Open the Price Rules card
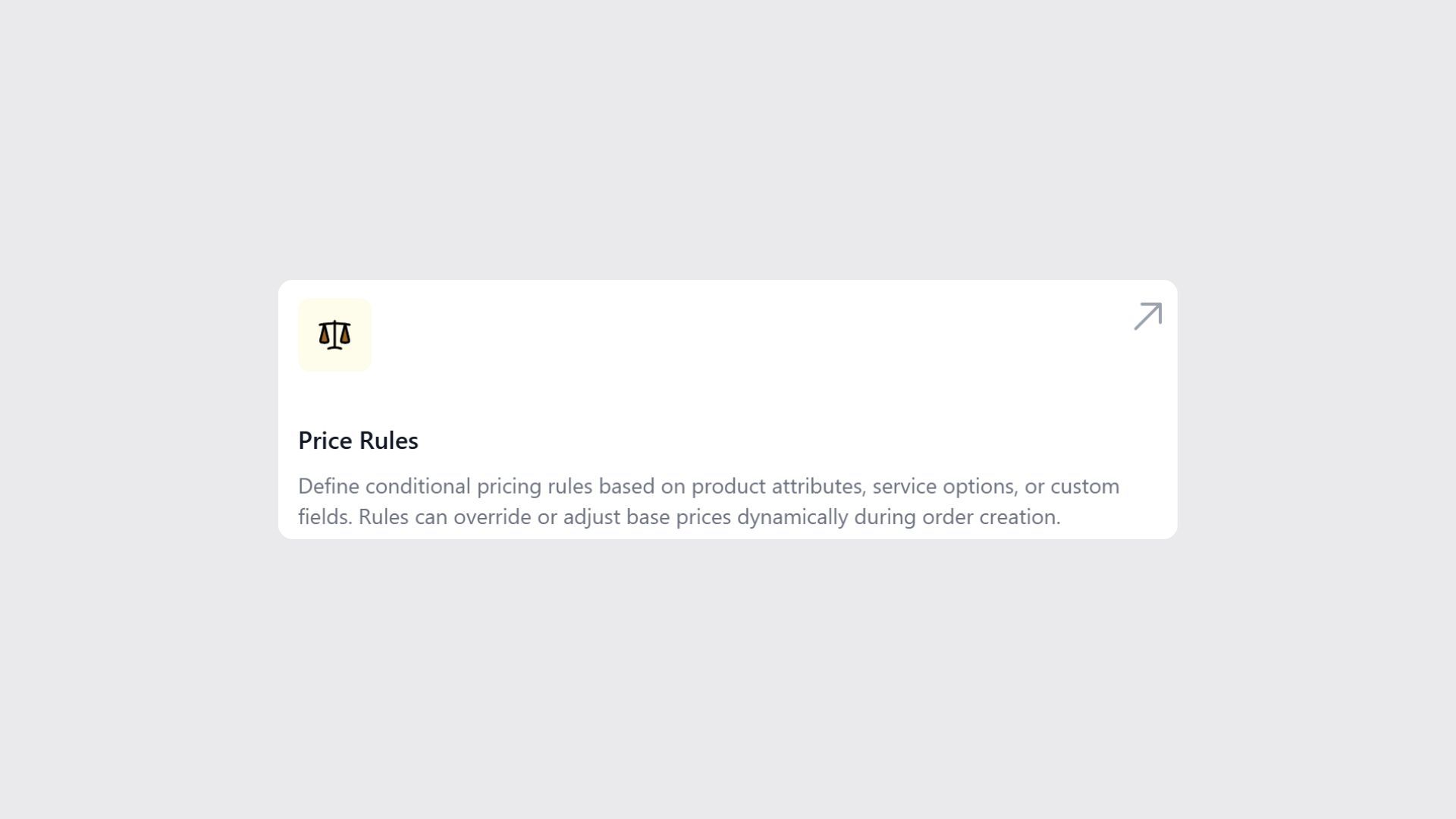 pyautogui.click(x=728, y=409)
